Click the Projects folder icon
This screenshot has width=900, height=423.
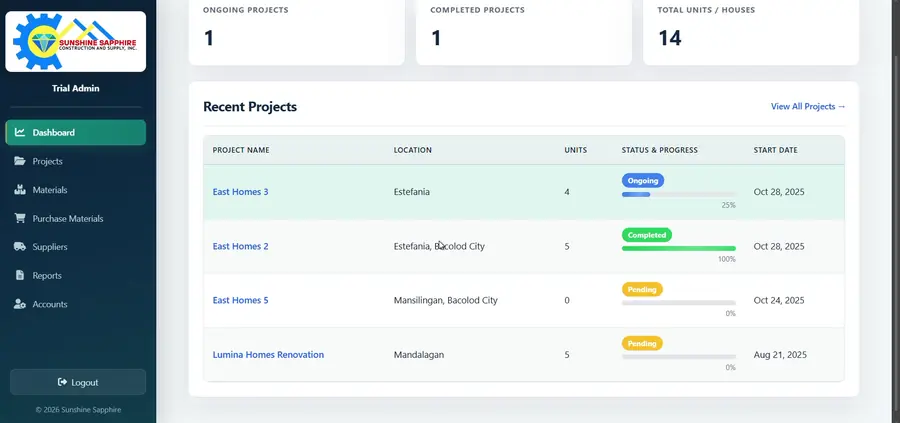point(20,161)
